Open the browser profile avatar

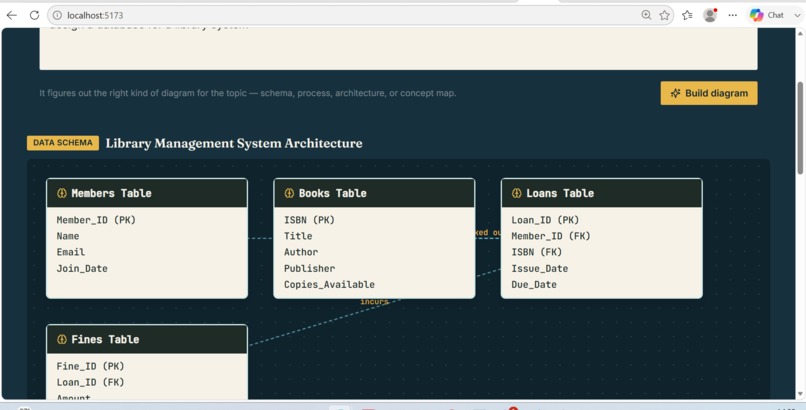click(710, 15)
